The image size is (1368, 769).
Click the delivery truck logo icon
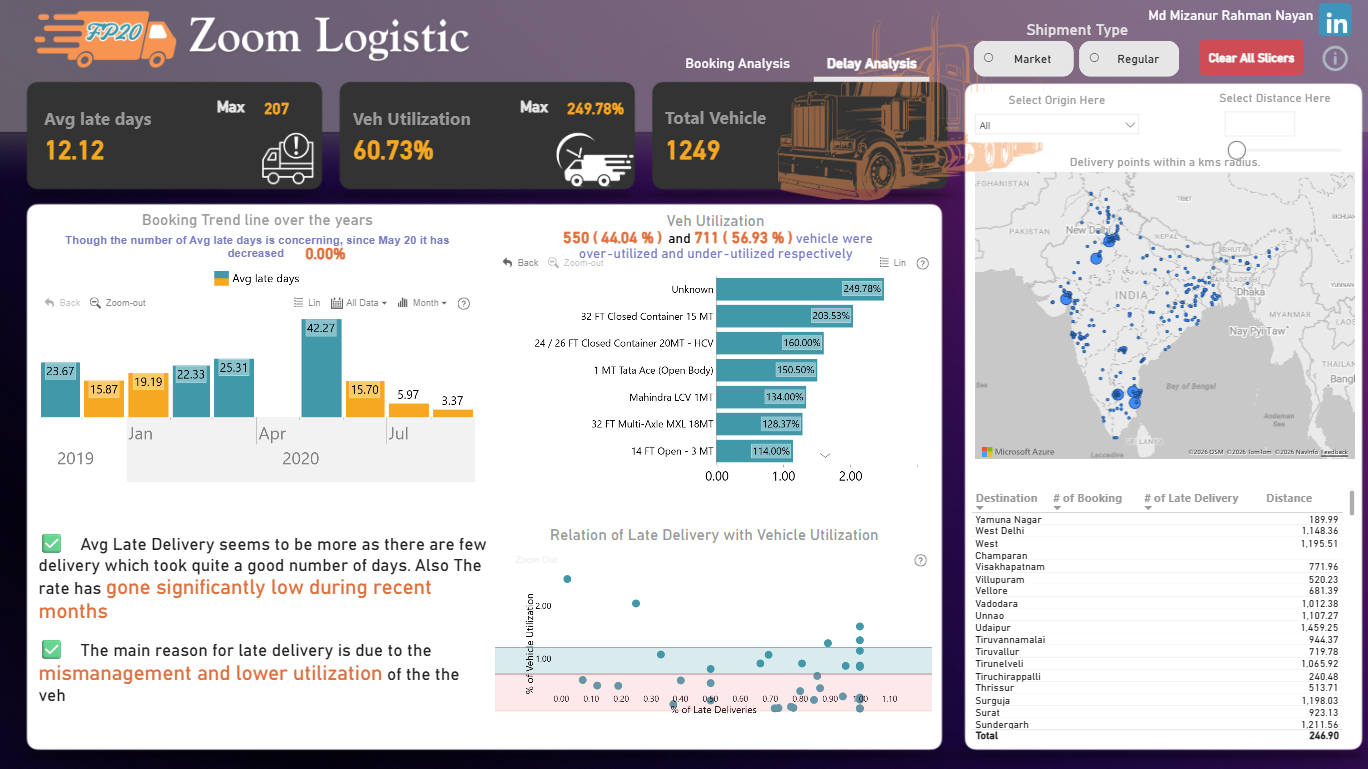(x=105, y=38)
